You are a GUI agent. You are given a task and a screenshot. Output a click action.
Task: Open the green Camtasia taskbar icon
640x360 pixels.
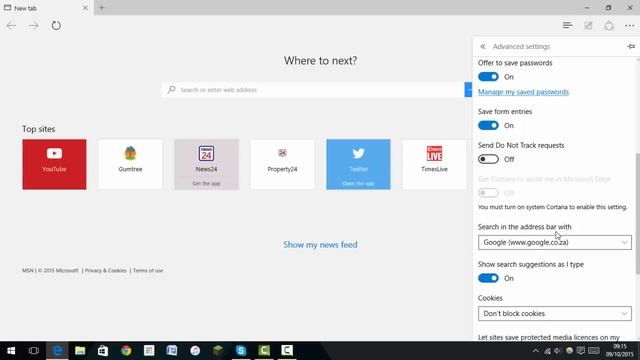(x=264, y=351)
